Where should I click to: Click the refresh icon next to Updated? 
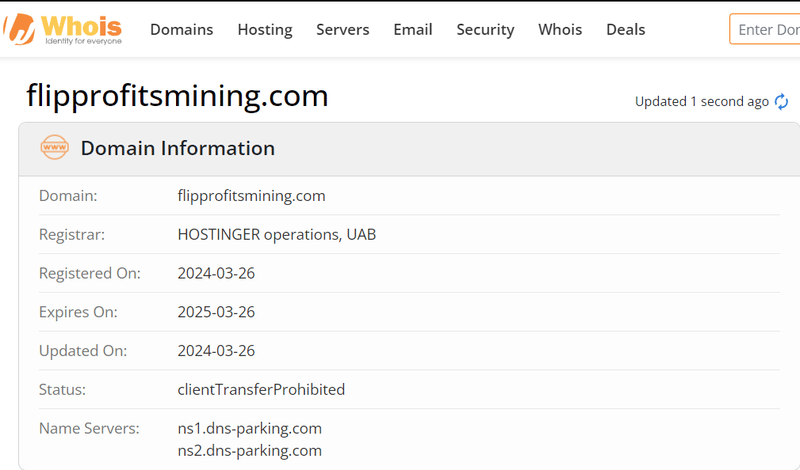[781, 102]
